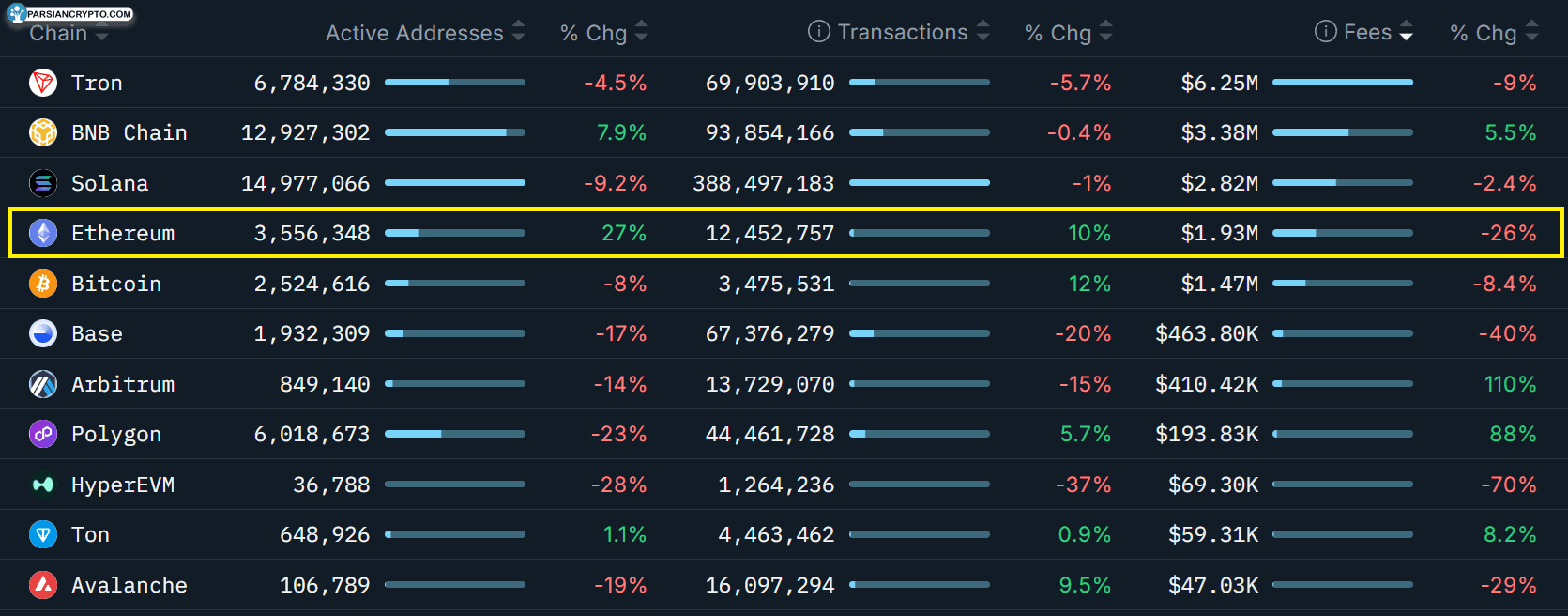Select Avalanche transactions 16,097,294
This screenshot has height=616, width=1568.
770,585
